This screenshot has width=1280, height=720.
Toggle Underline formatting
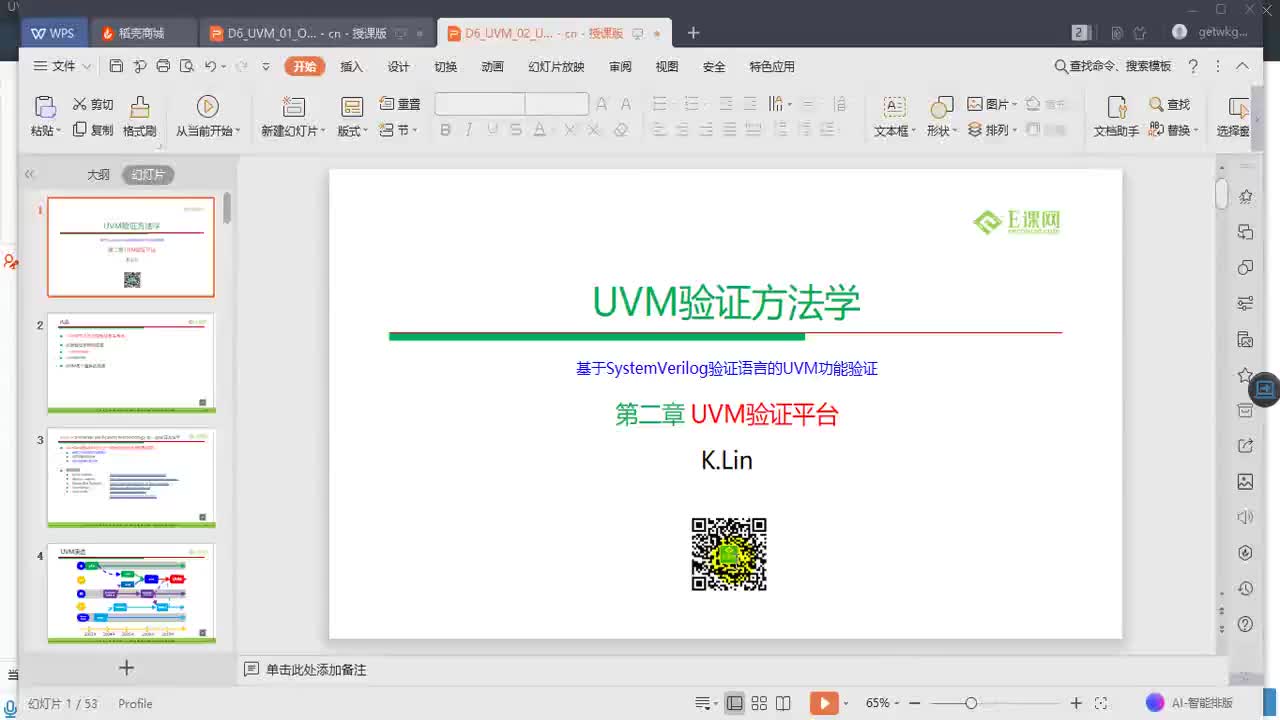click(492, 130)
